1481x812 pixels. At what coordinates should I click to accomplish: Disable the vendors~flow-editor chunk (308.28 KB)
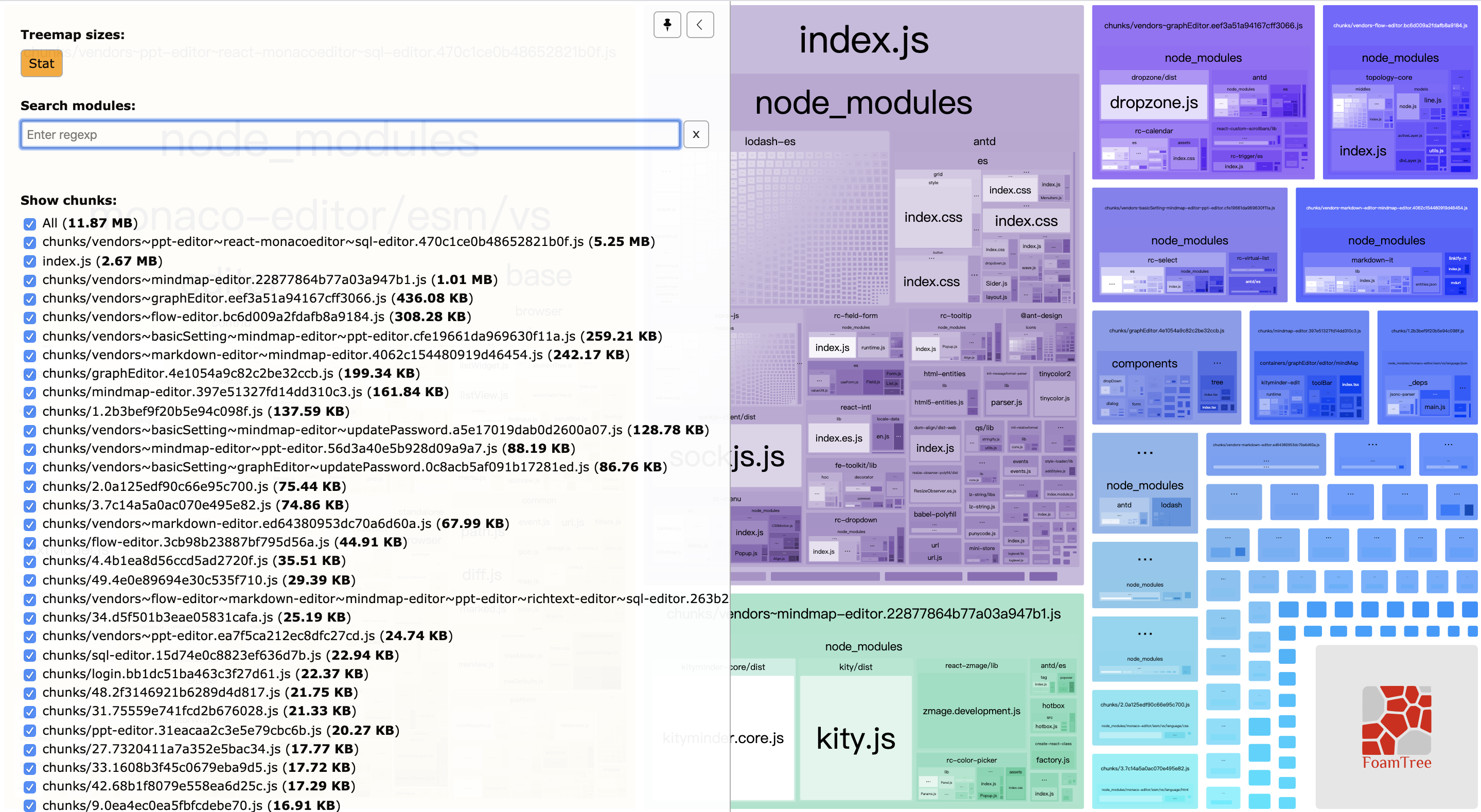(x=30, y=317)
